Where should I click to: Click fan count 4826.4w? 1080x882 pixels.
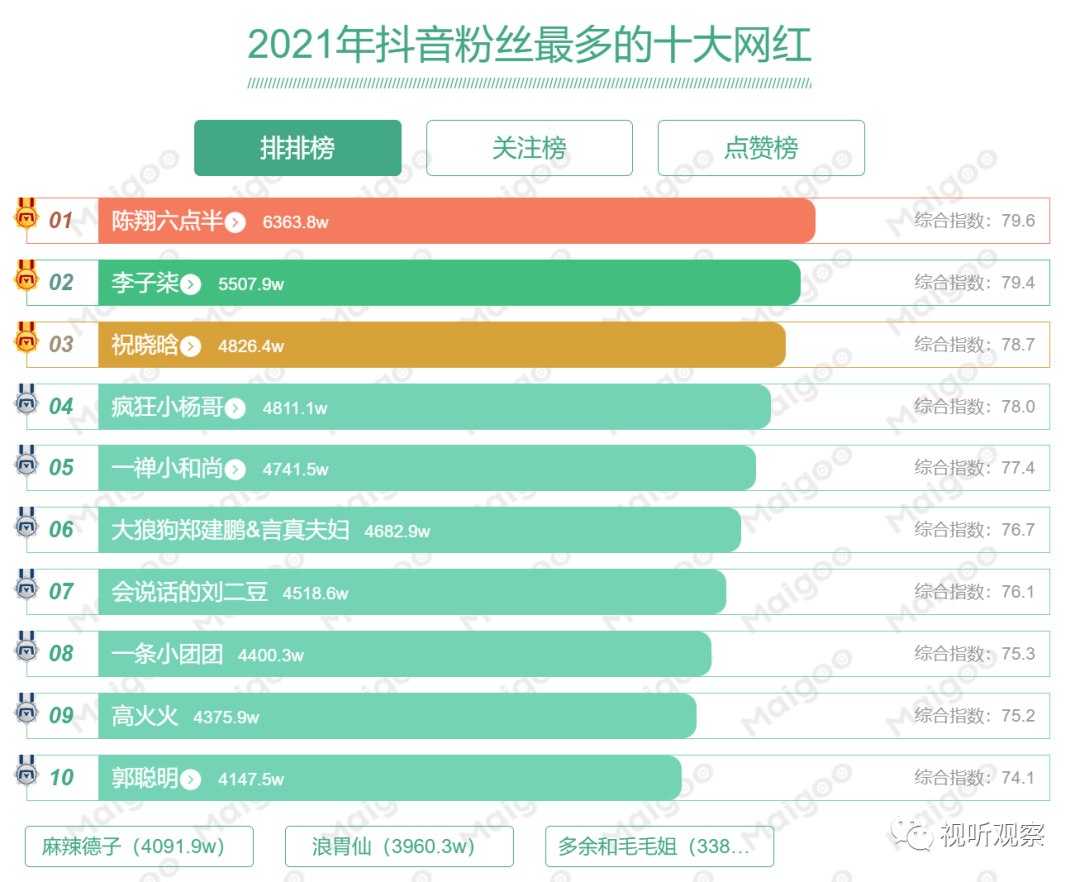click(x=251, y=346)
